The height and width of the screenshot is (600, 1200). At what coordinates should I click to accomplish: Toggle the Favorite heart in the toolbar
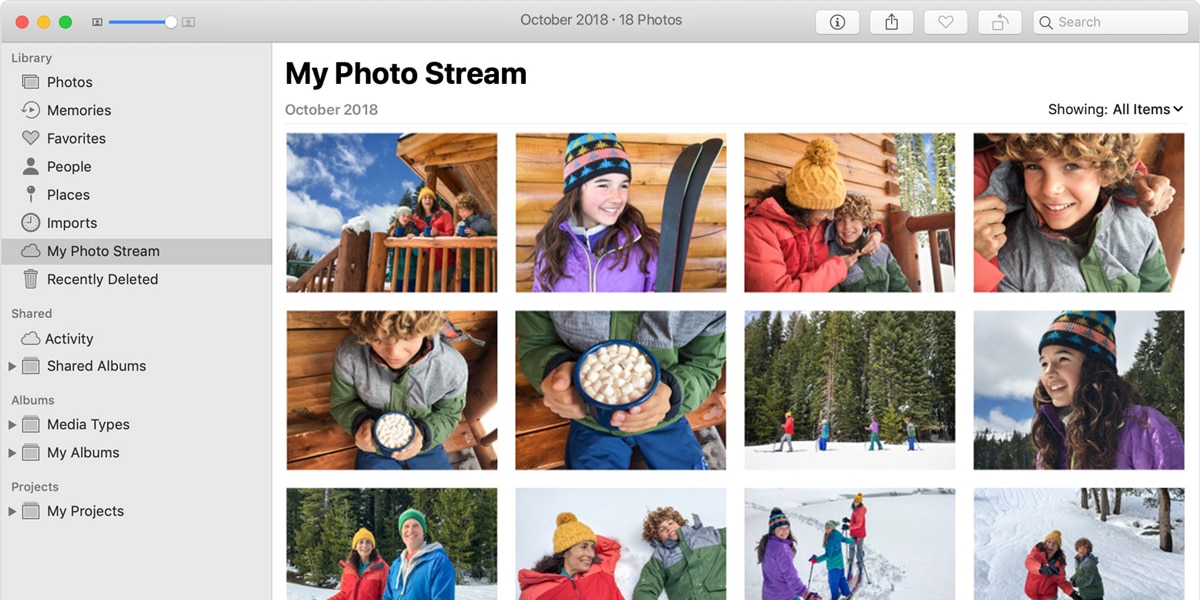[x=945, y=21]
